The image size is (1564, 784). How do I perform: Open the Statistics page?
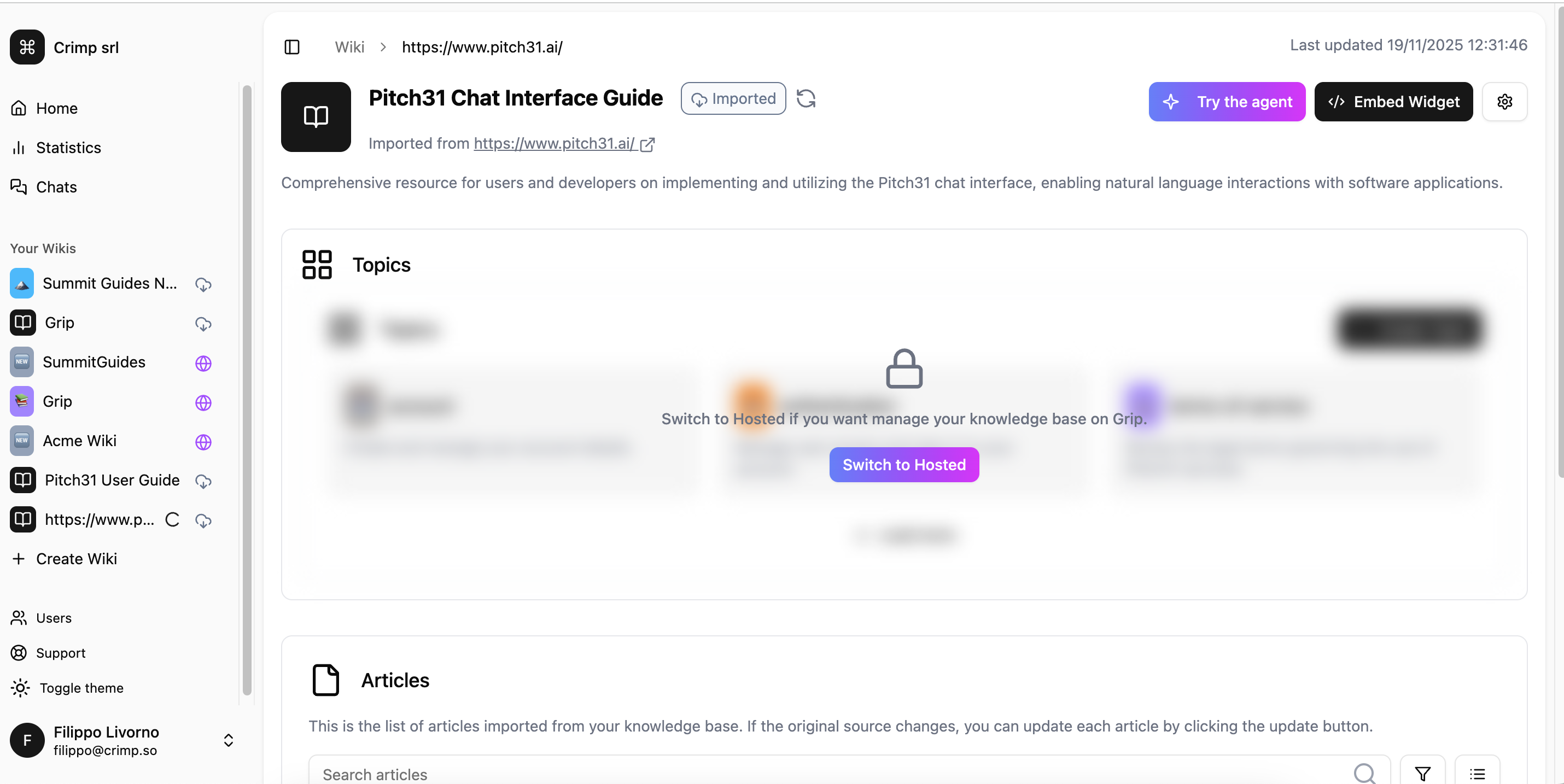pos(68,148)
